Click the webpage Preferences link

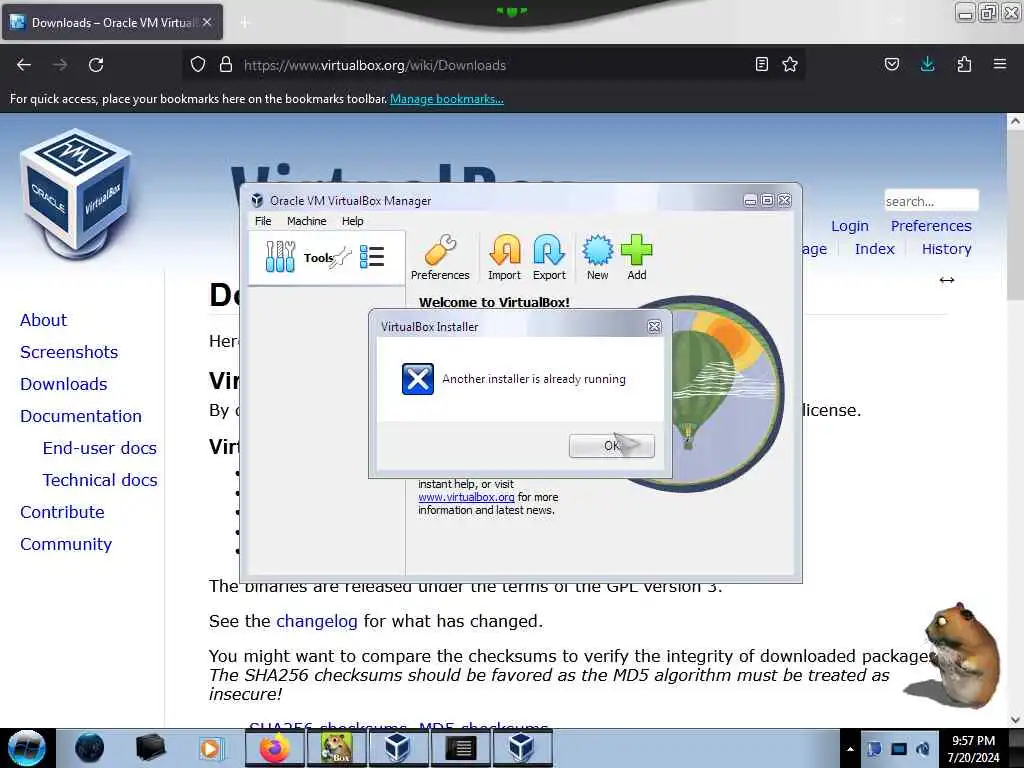pos(931,226)
